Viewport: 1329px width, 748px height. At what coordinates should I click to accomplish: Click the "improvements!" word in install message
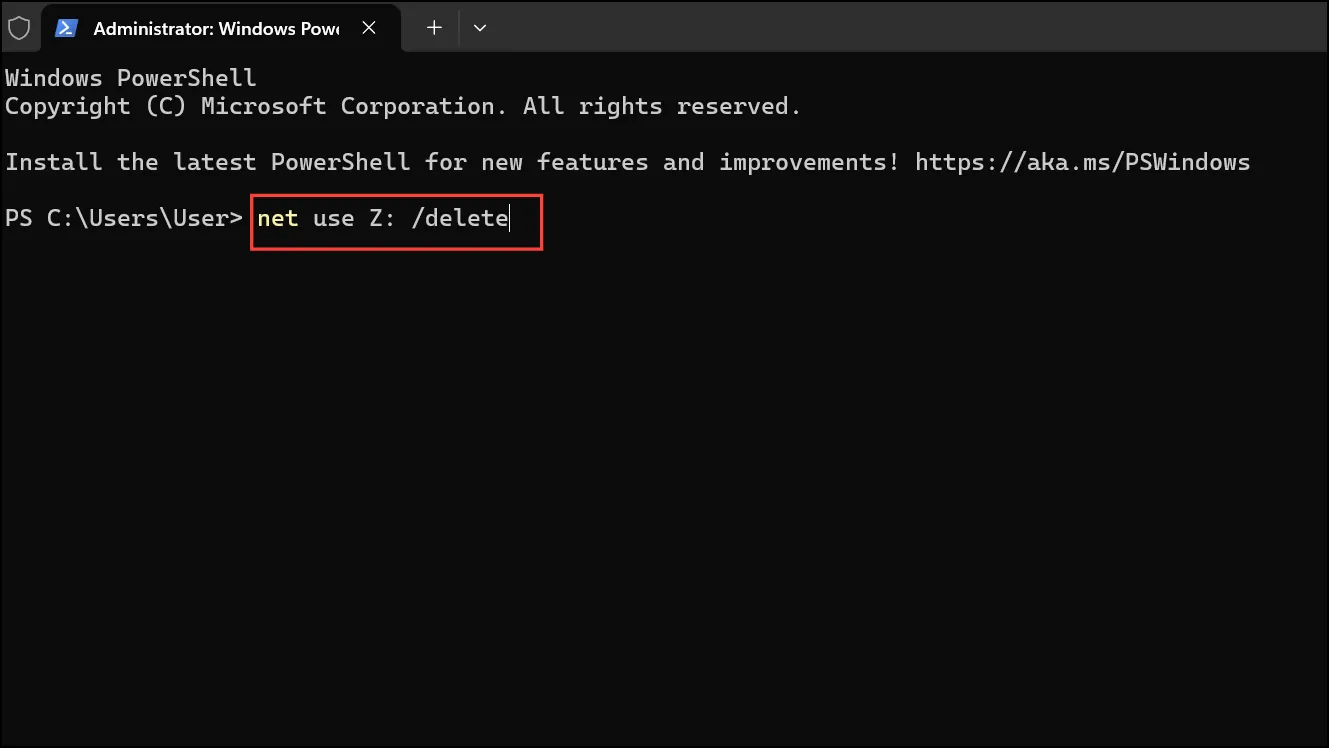(x=809, y=162)
